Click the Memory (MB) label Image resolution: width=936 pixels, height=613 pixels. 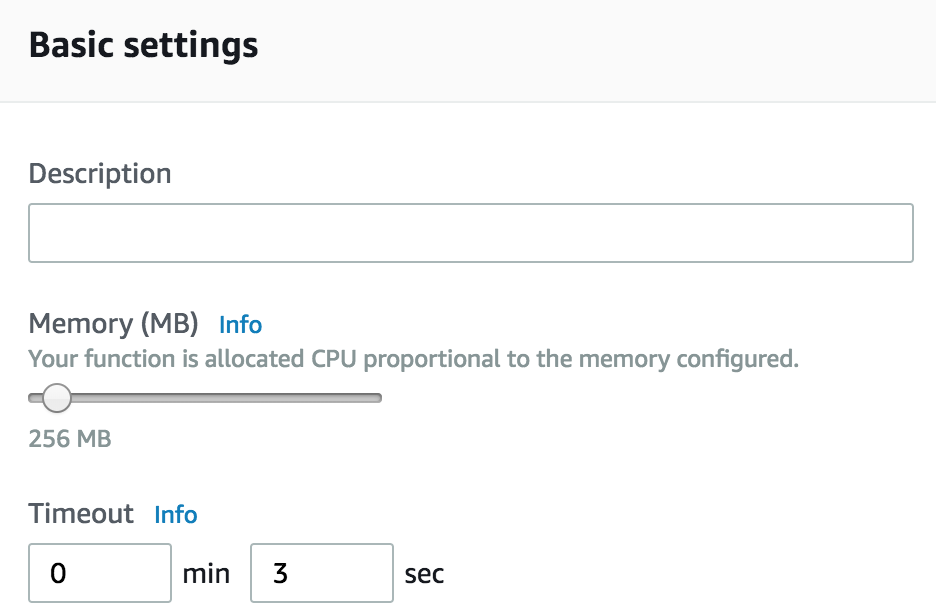pyautogui.click(x=113, y=324)
